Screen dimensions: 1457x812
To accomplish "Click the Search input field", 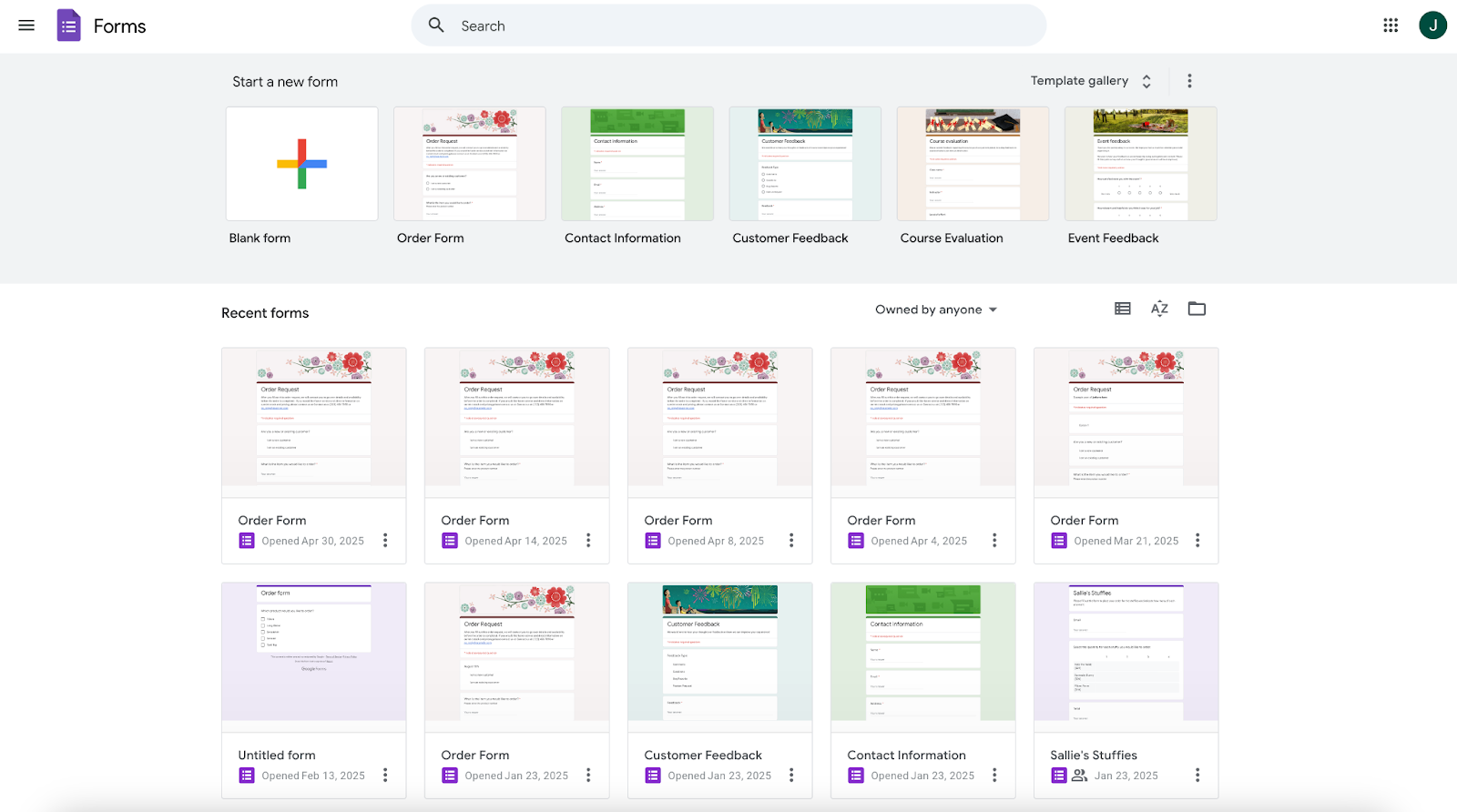I will [x=728, y=25].
